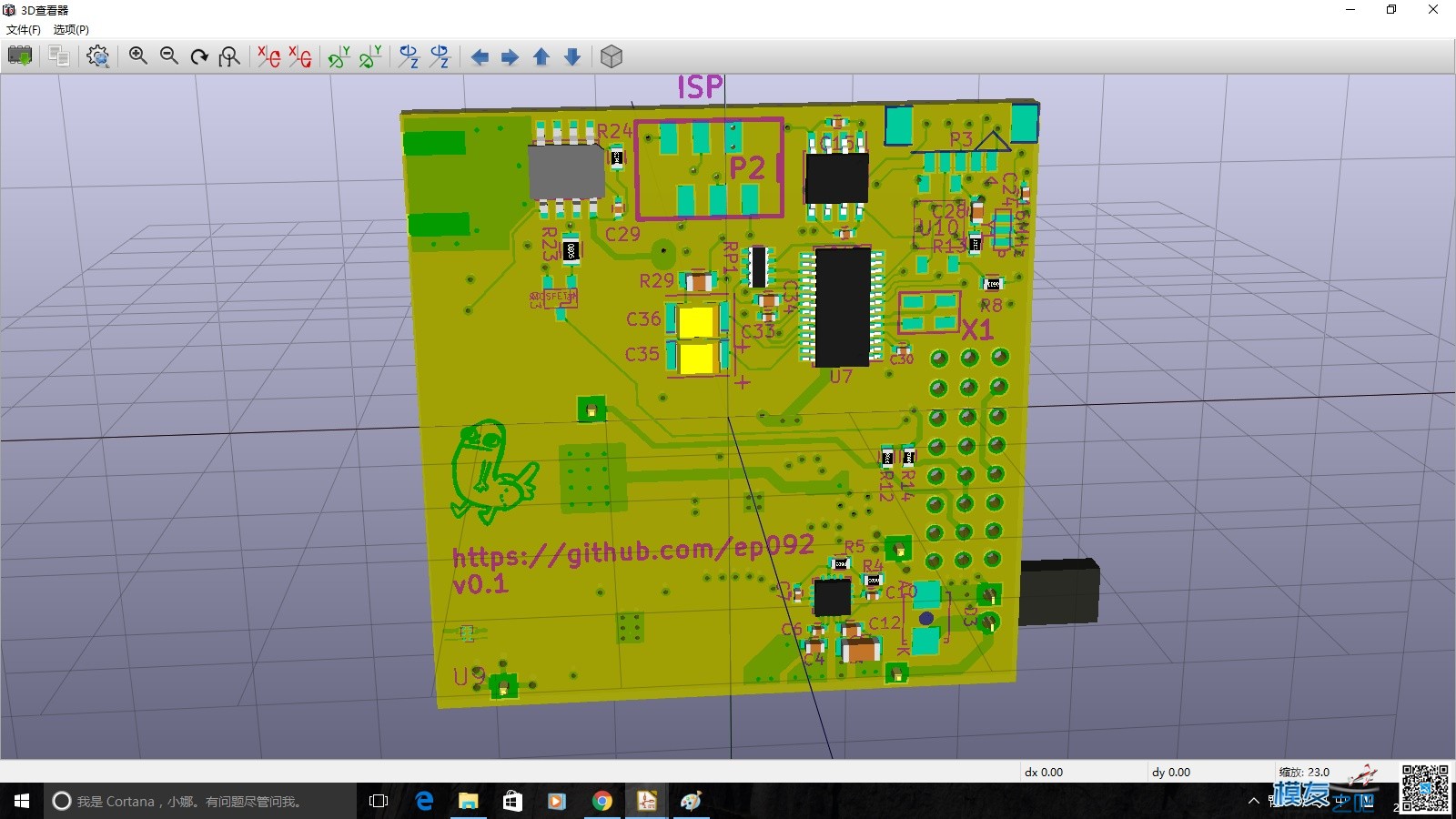Viewport: 1456px width, 819px height.
Task: Click the black connector beside the board
Action: pyautogui.click(x=1059, y=592)
